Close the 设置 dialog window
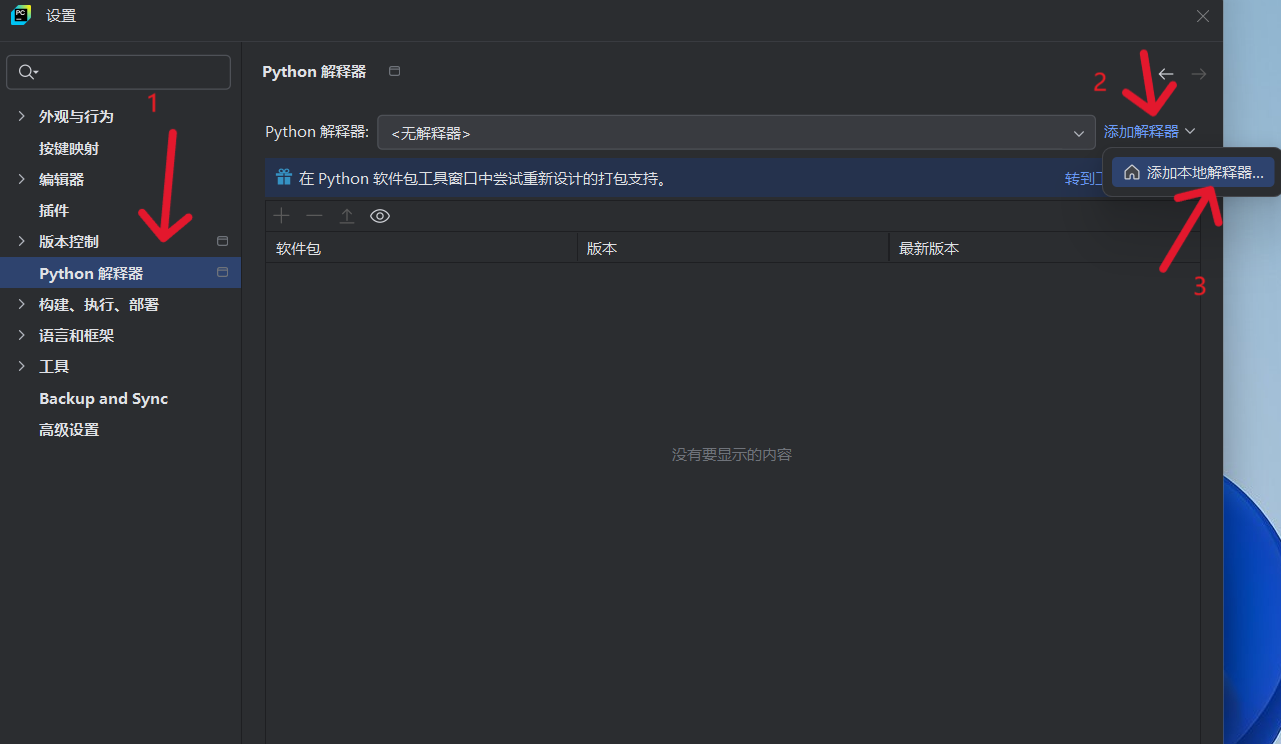The height and width of the screenshot is (744, 1281). coord(1203,16)
